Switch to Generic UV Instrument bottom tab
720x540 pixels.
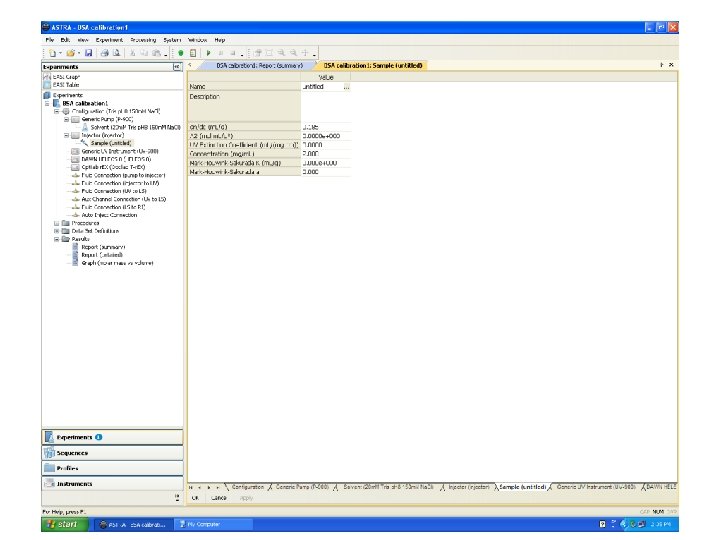(x=596, y=487)
